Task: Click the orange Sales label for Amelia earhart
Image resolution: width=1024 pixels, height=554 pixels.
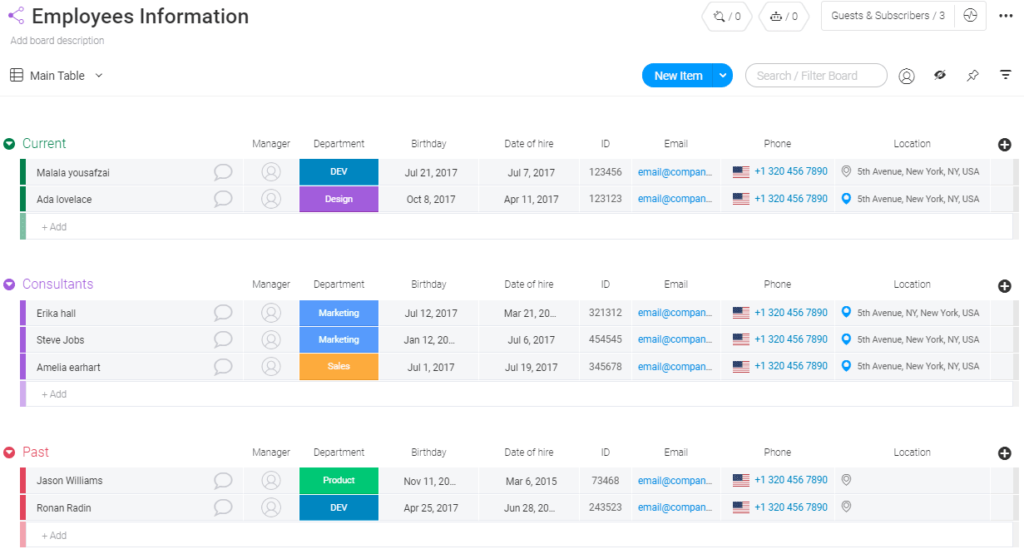Action: [338, 367]
